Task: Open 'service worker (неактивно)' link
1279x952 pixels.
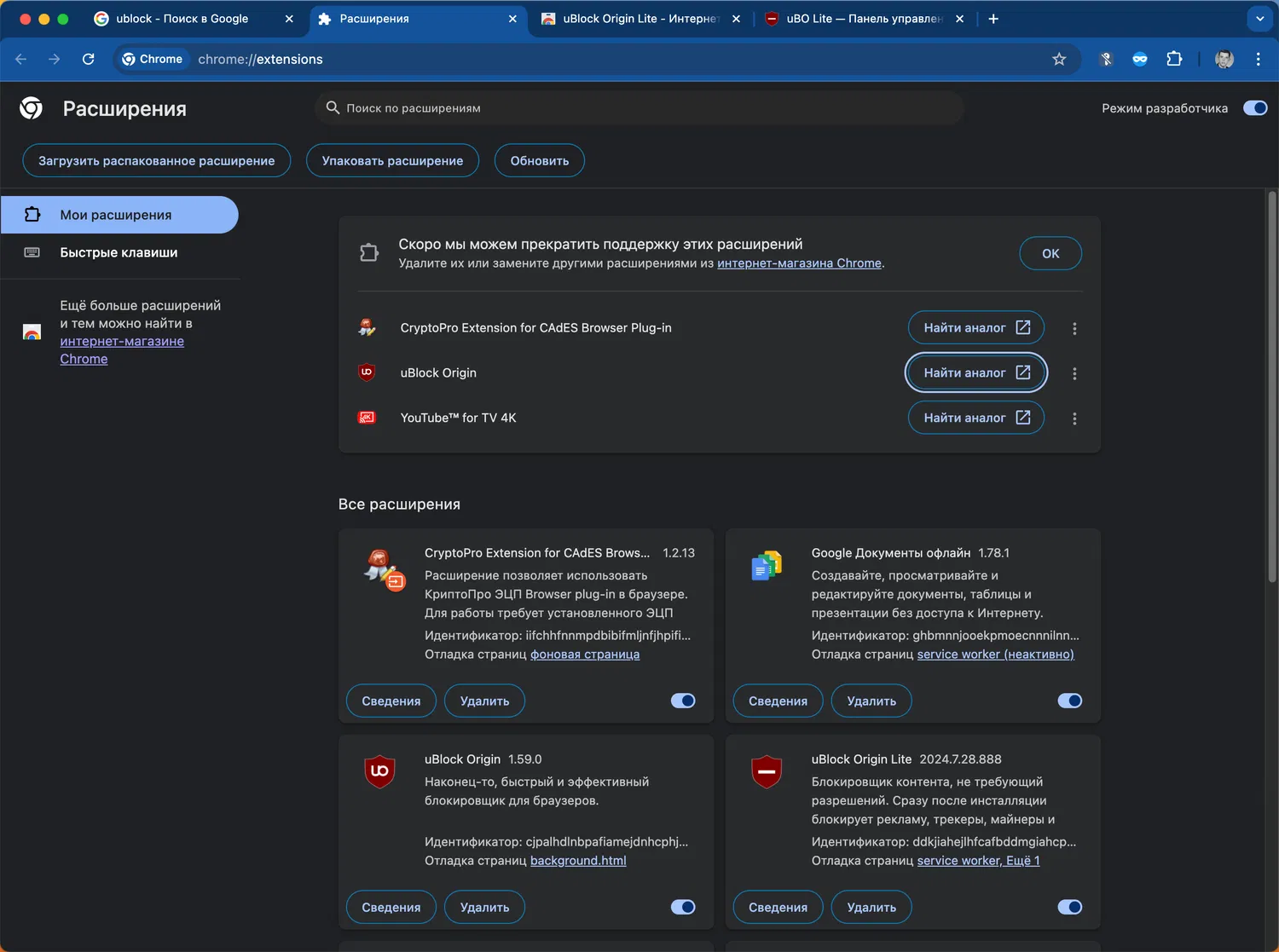Action: point(995,655)
